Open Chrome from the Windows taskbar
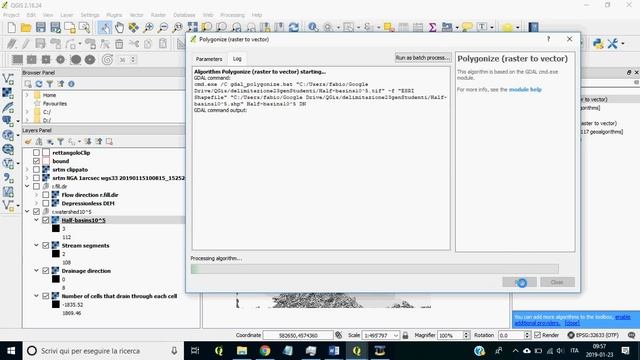This screenshot has height=360, width=640. [265, 351]
